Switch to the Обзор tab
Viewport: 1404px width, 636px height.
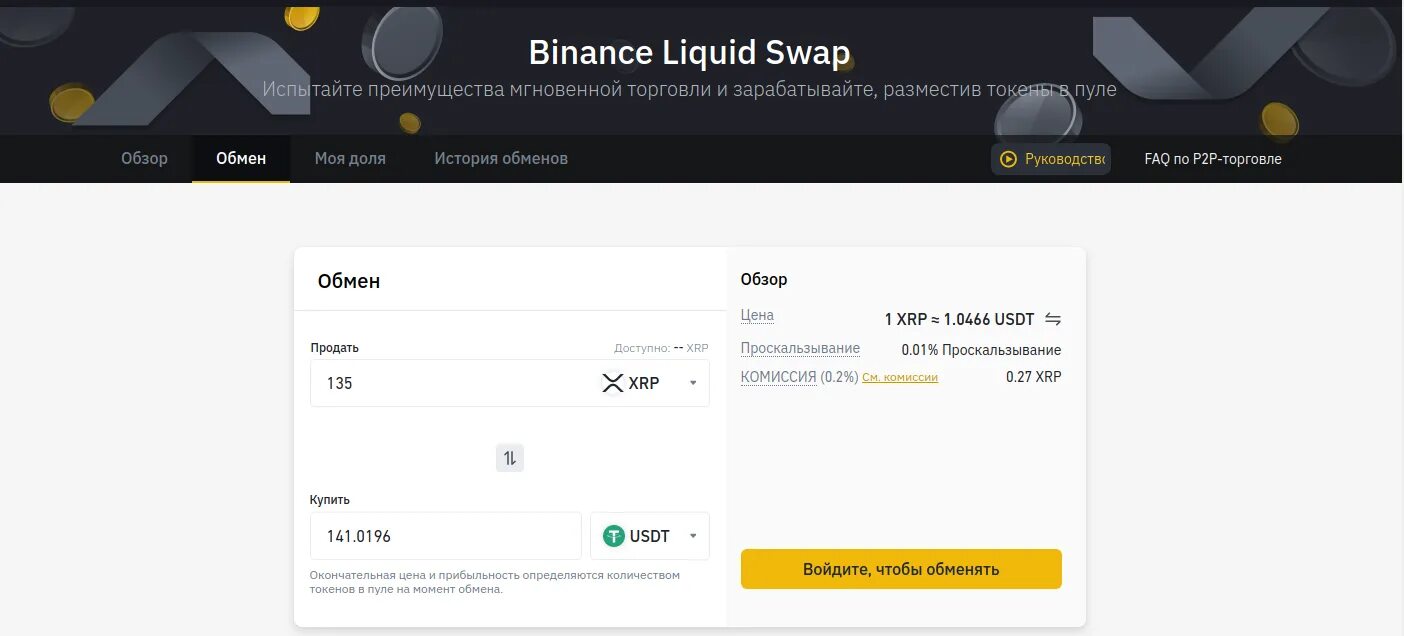pos(144,158)
